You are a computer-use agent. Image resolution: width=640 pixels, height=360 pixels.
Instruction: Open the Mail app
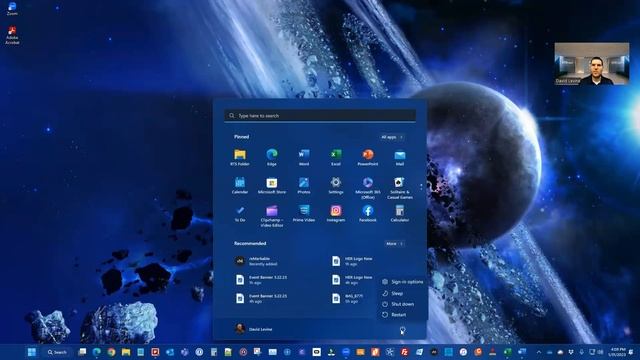pyautogui.click(x=400, y=157)
